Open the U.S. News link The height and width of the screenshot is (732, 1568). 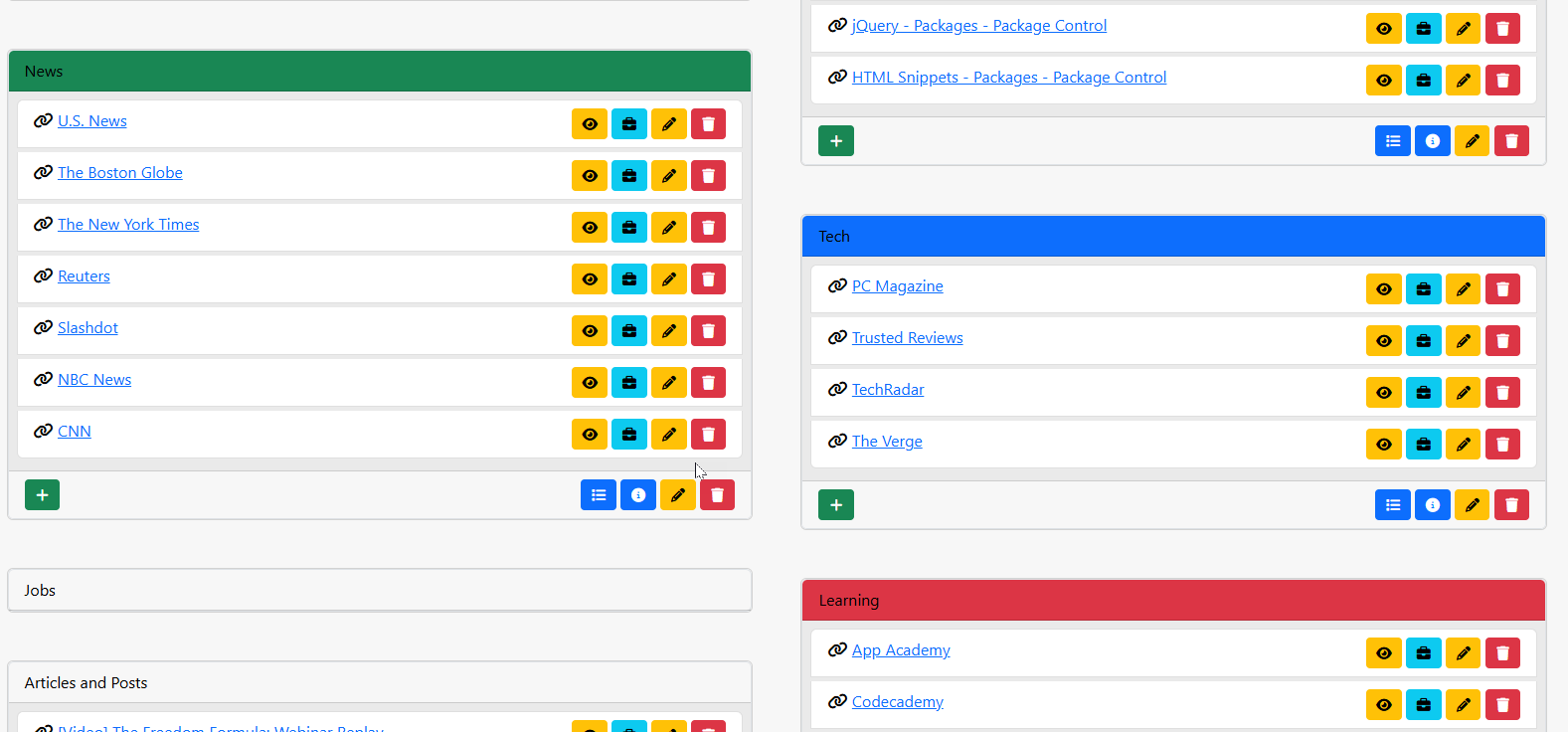(92, 121)
